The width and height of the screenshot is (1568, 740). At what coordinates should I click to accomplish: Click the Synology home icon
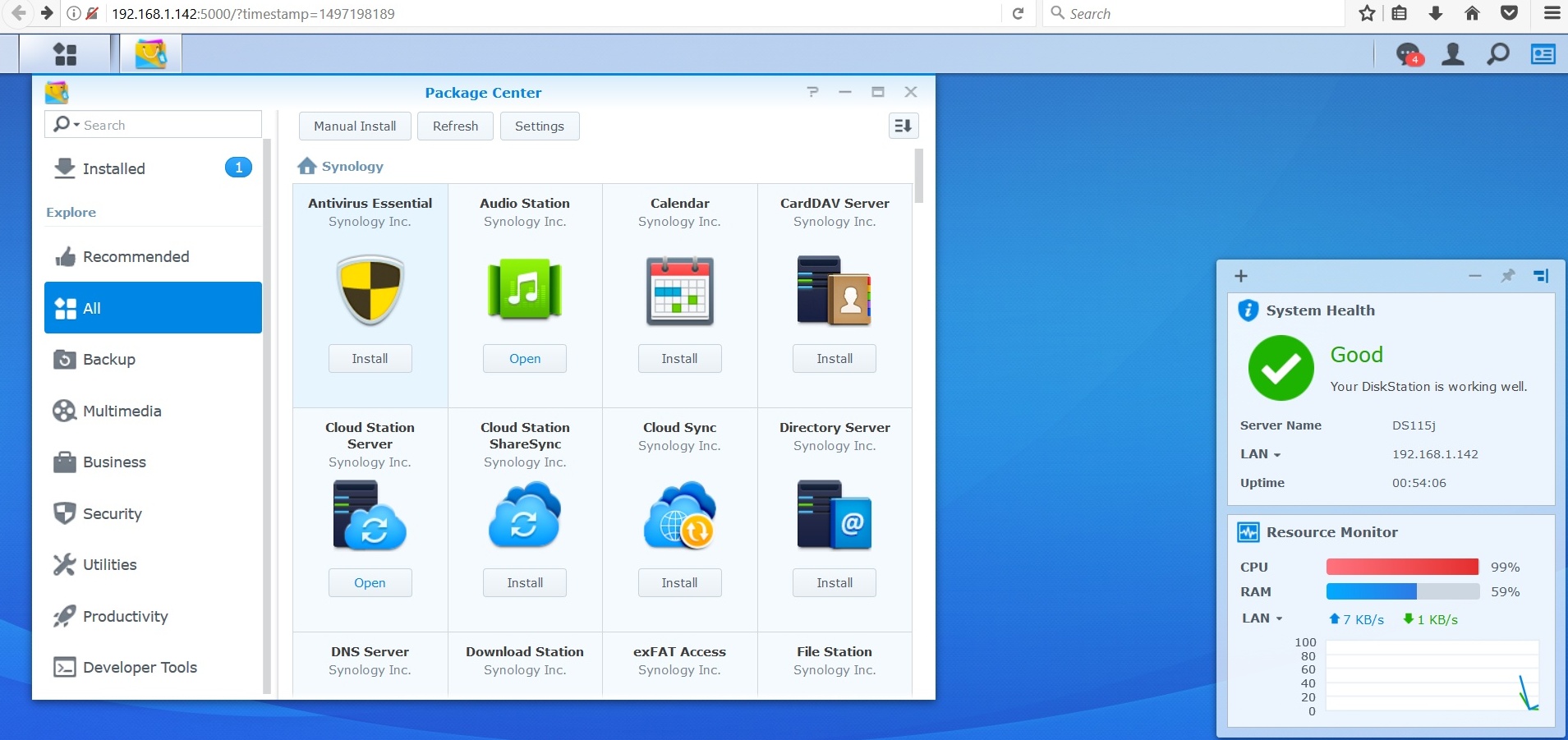(x=307, y=166)
